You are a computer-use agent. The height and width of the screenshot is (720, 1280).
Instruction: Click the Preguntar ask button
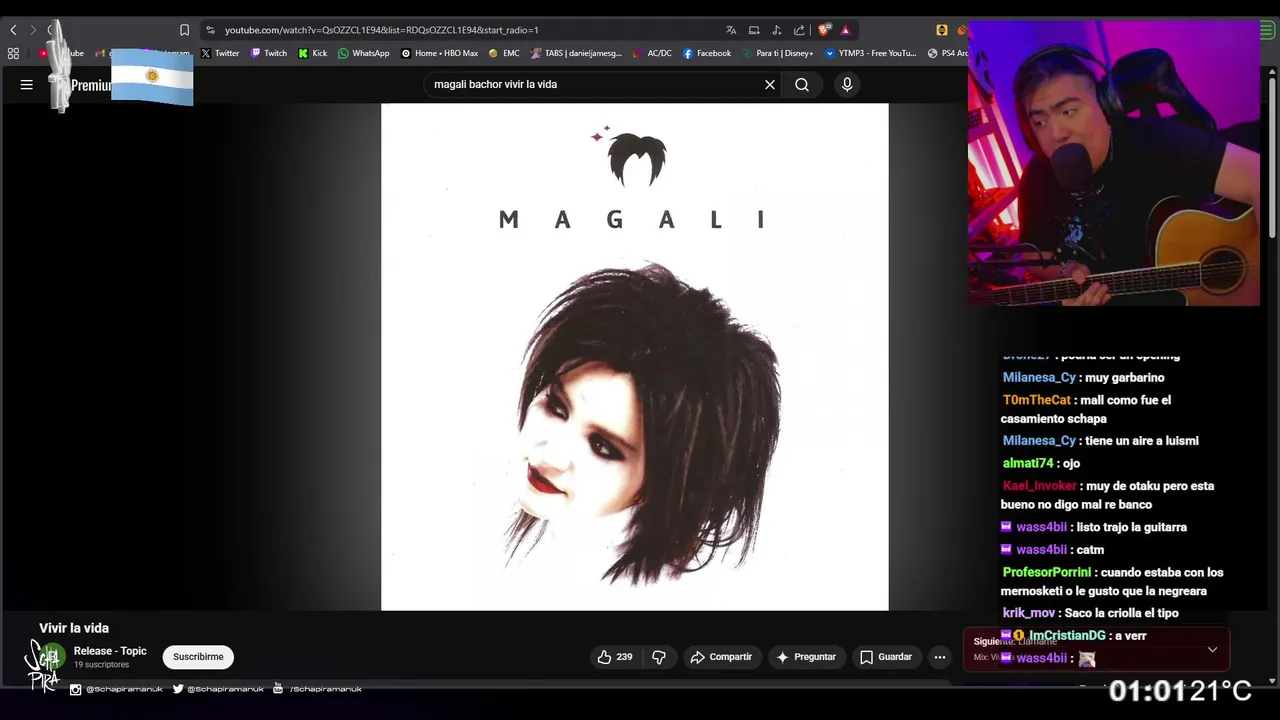point(806,657)
